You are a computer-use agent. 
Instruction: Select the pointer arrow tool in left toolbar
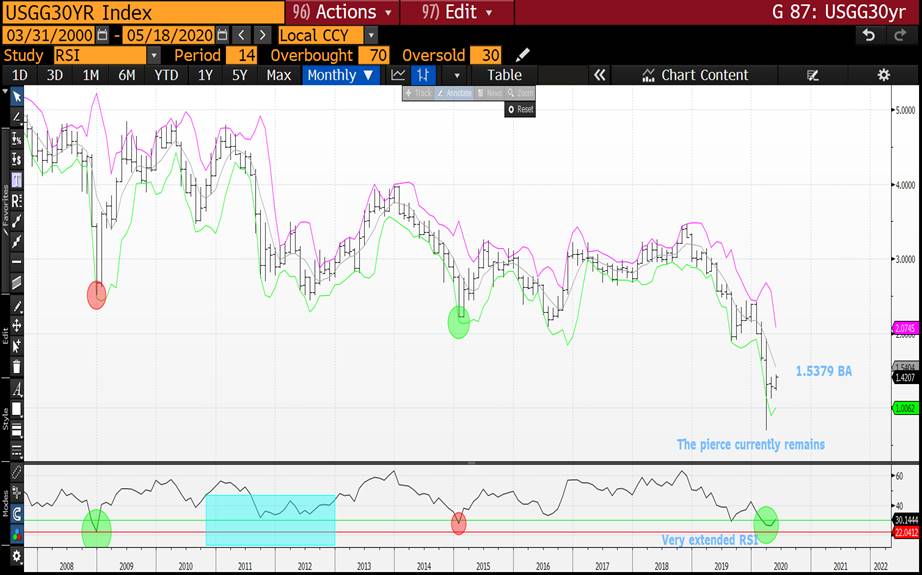tap(16, 97)
